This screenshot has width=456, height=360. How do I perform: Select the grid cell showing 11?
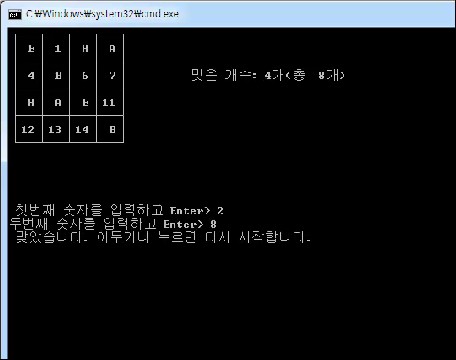click(109, 102)
